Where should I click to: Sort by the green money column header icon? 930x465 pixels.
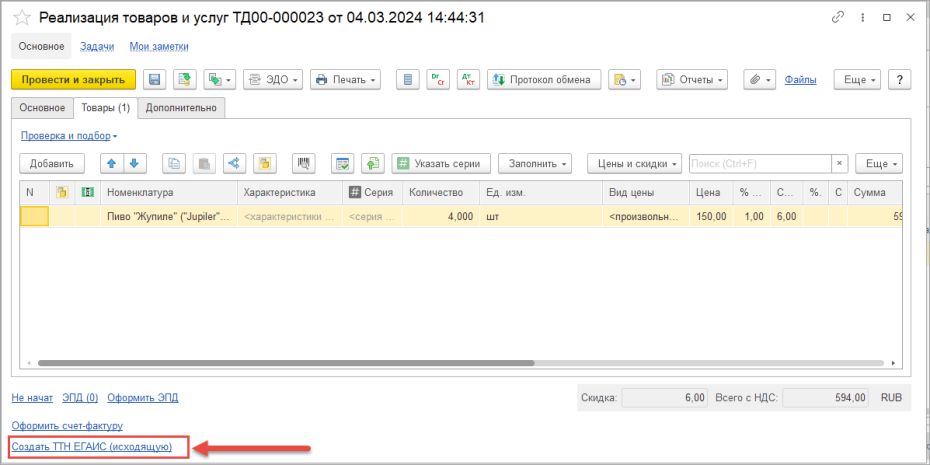click(x=88, y=192)
